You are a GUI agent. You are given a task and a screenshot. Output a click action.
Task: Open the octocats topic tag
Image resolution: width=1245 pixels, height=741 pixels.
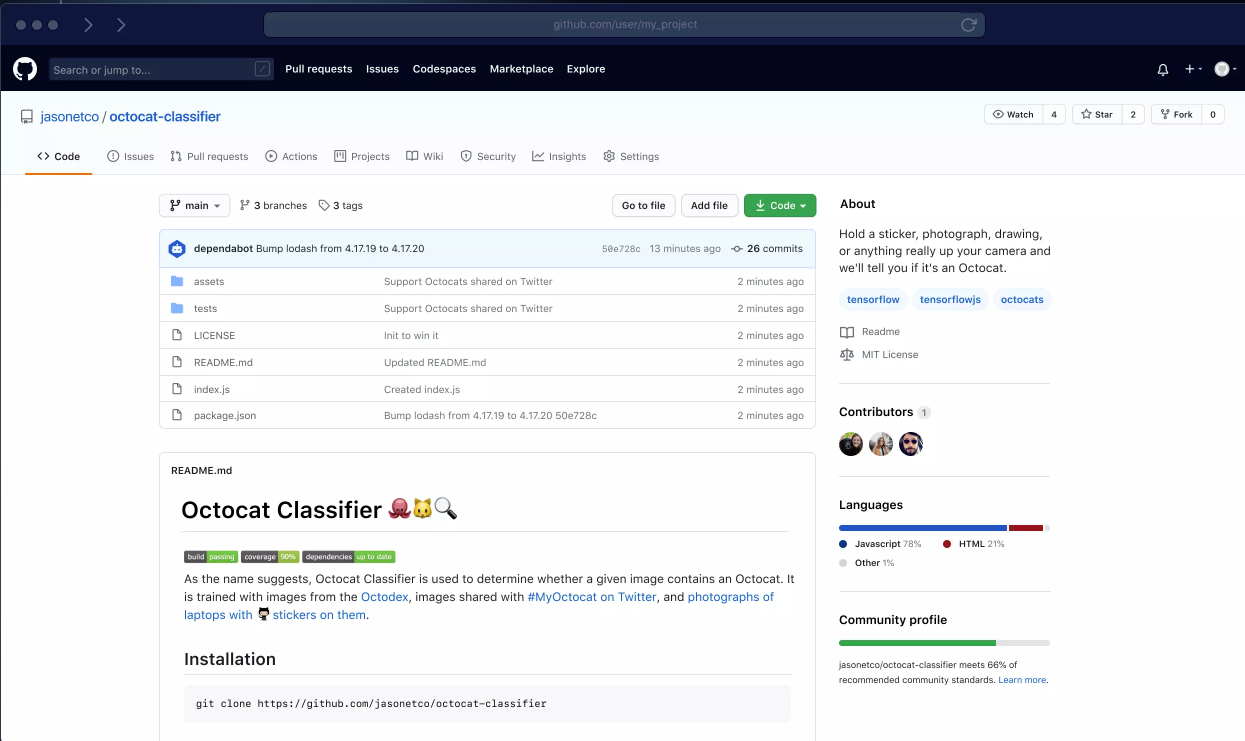tap(1022, 300)
